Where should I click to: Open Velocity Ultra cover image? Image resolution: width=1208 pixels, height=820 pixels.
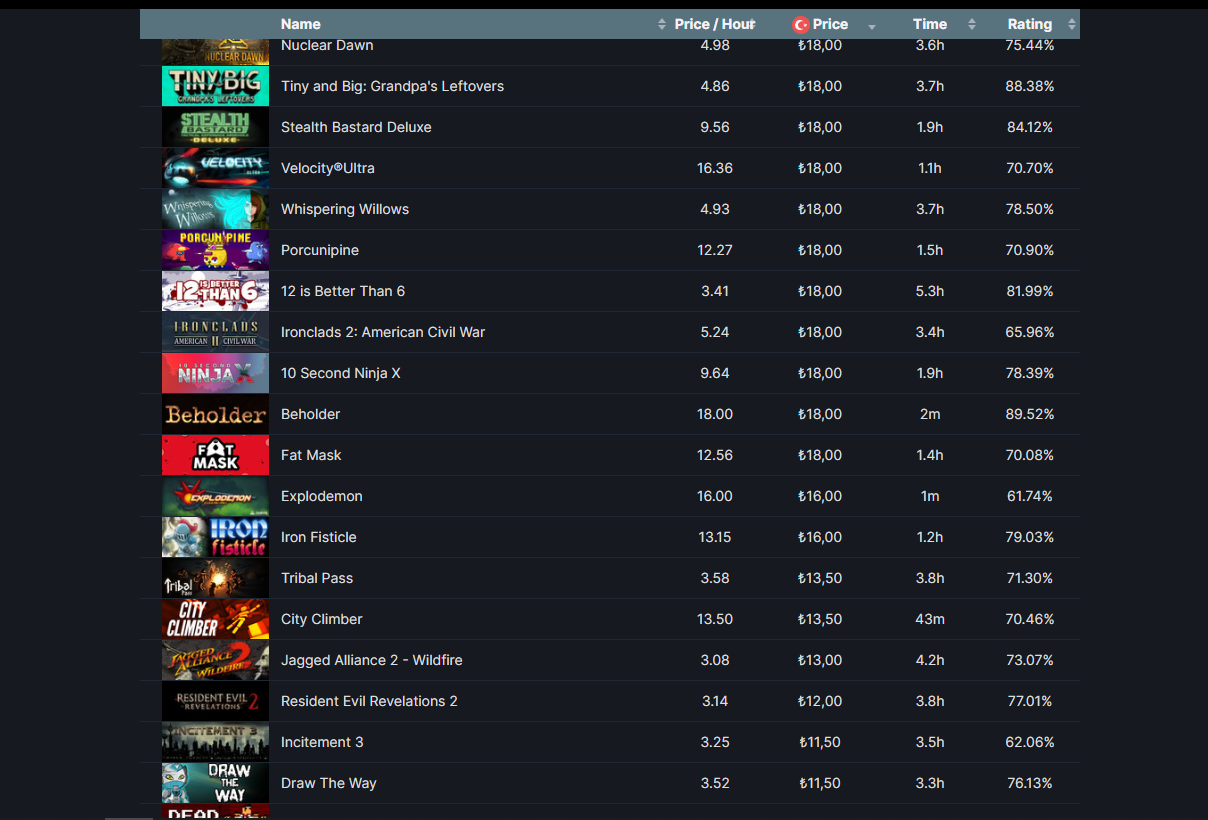(215, 168)
